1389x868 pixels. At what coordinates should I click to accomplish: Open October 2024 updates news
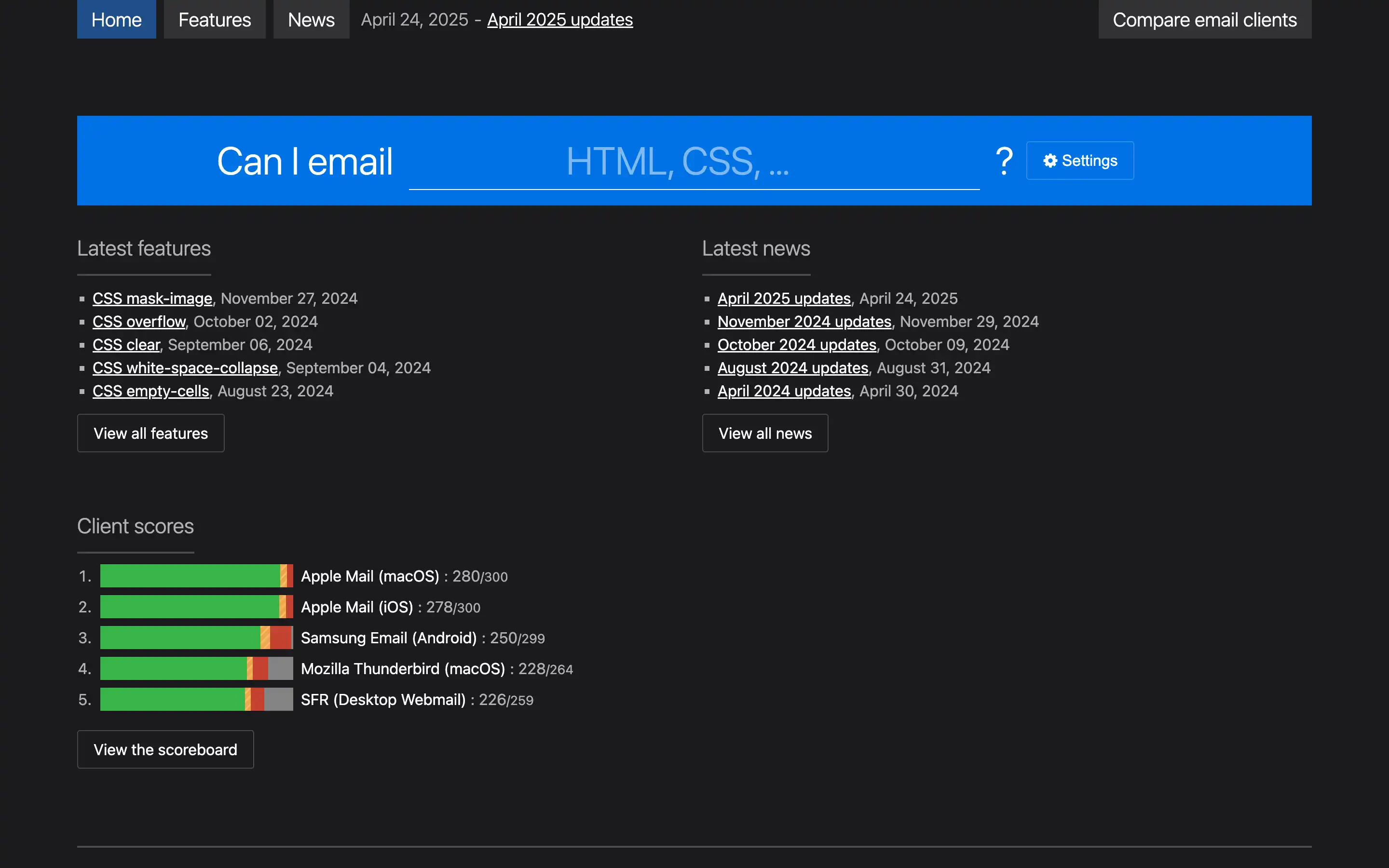pos(797,344)
